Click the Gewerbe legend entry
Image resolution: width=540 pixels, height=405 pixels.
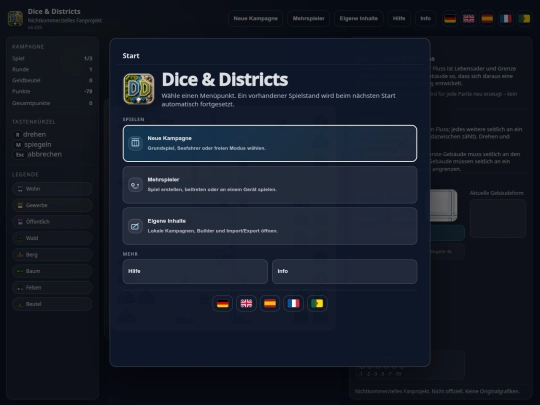(x=52, y=205)
